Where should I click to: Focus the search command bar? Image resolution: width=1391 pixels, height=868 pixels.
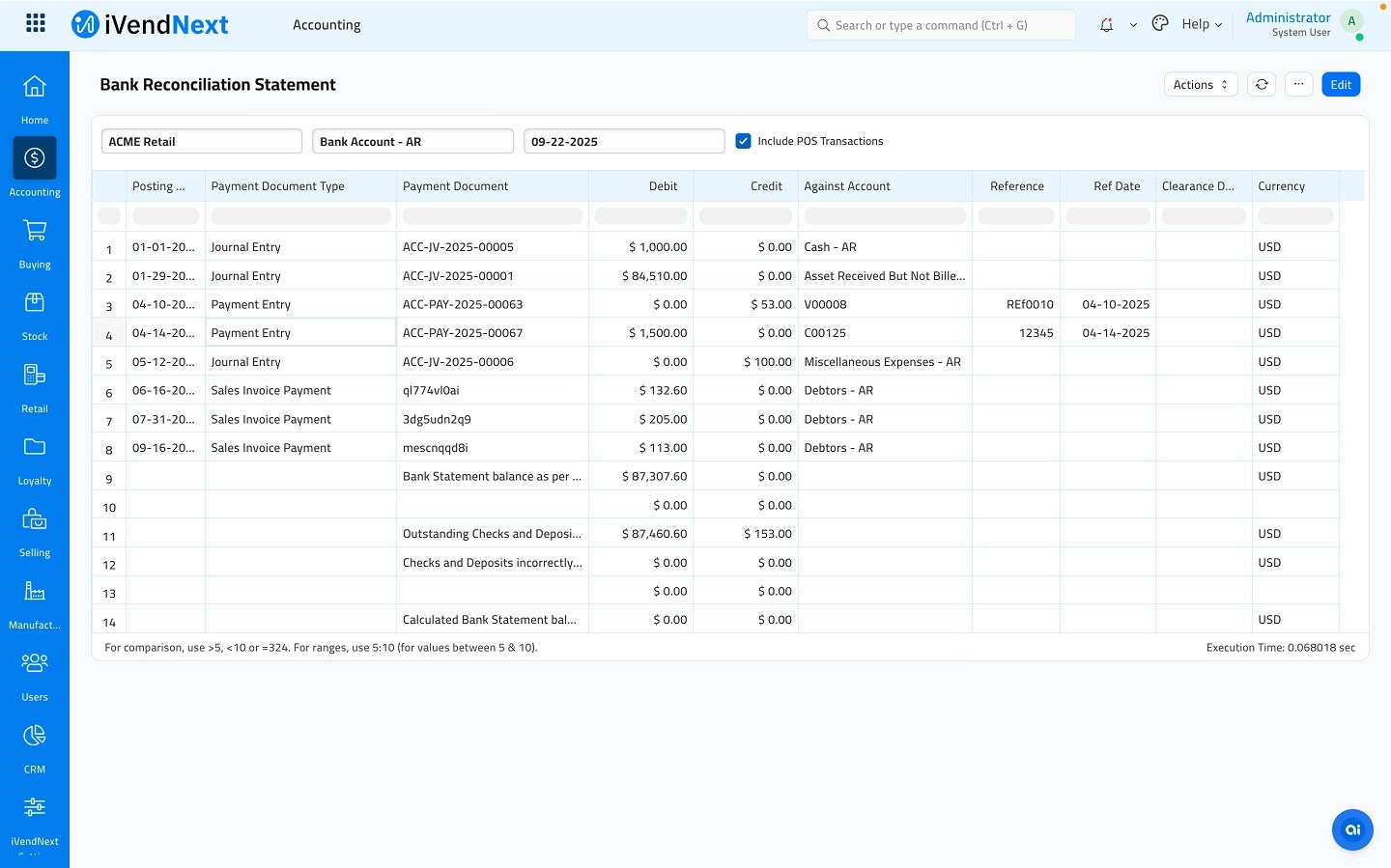tap(941, 25)
